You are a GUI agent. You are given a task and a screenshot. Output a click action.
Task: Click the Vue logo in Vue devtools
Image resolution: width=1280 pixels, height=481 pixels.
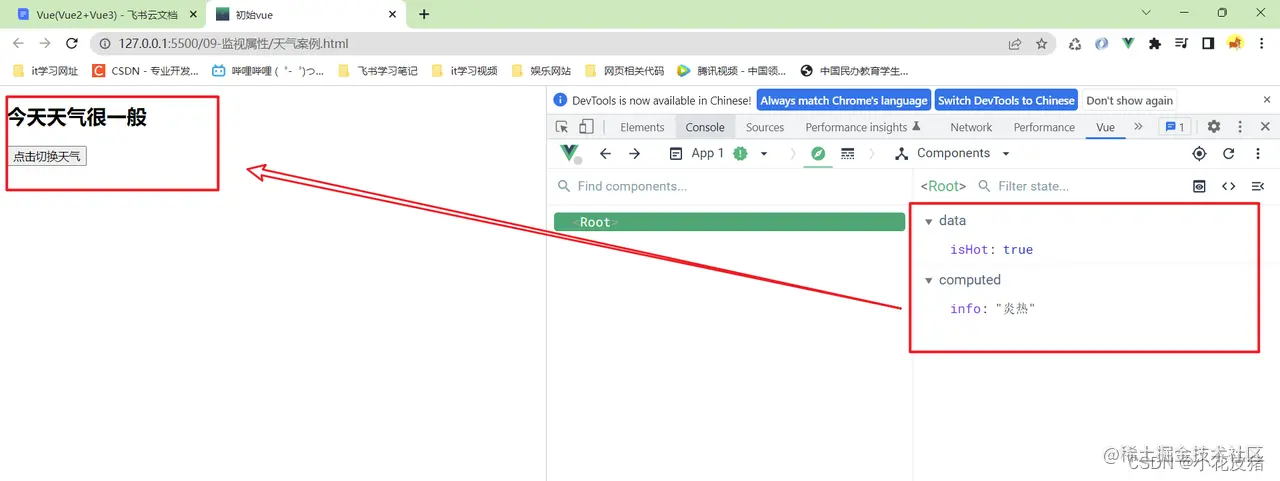570,153
